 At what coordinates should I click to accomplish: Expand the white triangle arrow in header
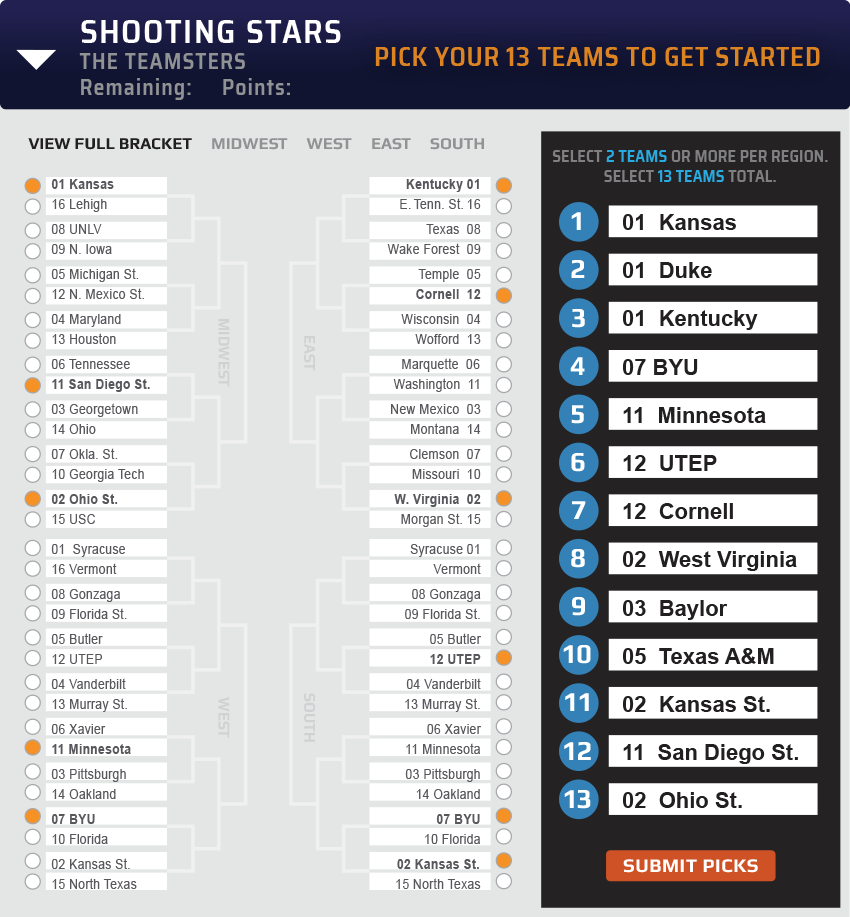click(x=36, y=60)
